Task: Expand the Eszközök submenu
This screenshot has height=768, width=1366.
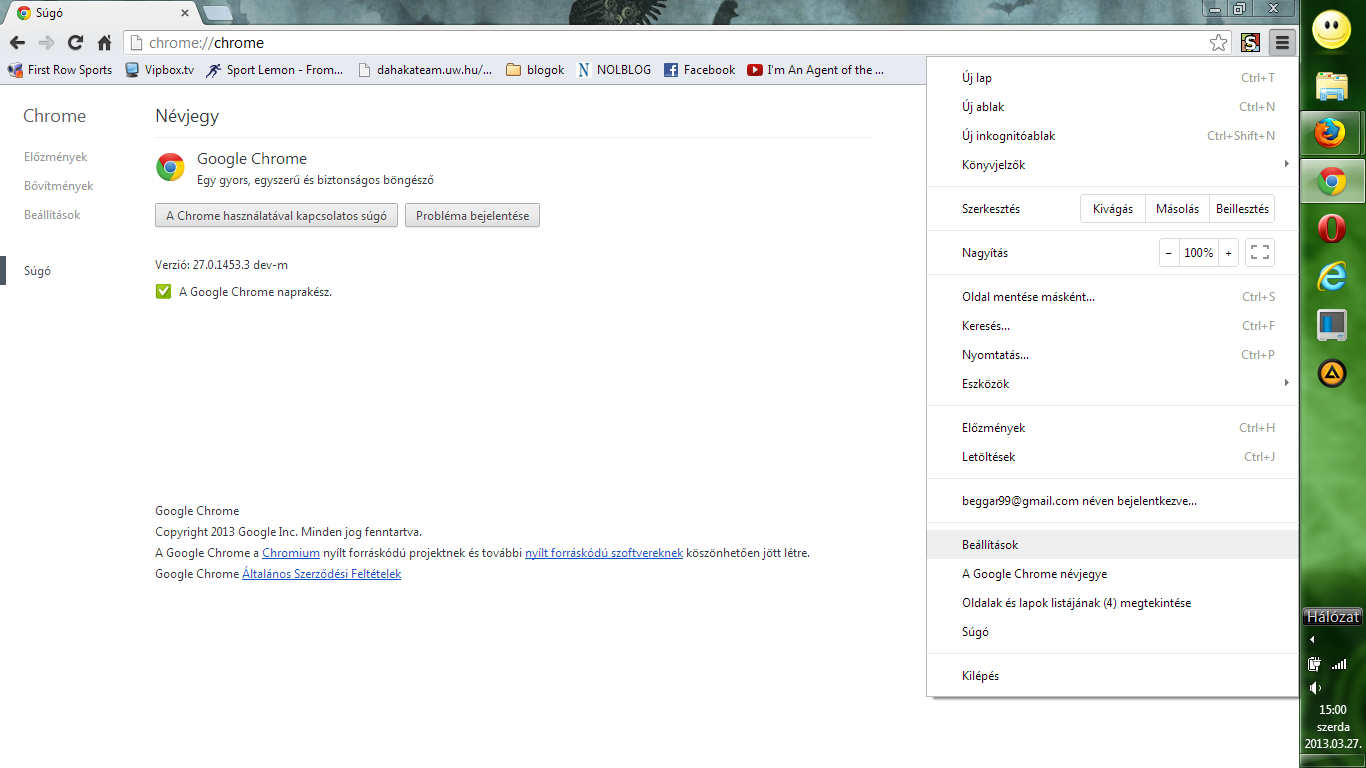Action: point(1112,384)
